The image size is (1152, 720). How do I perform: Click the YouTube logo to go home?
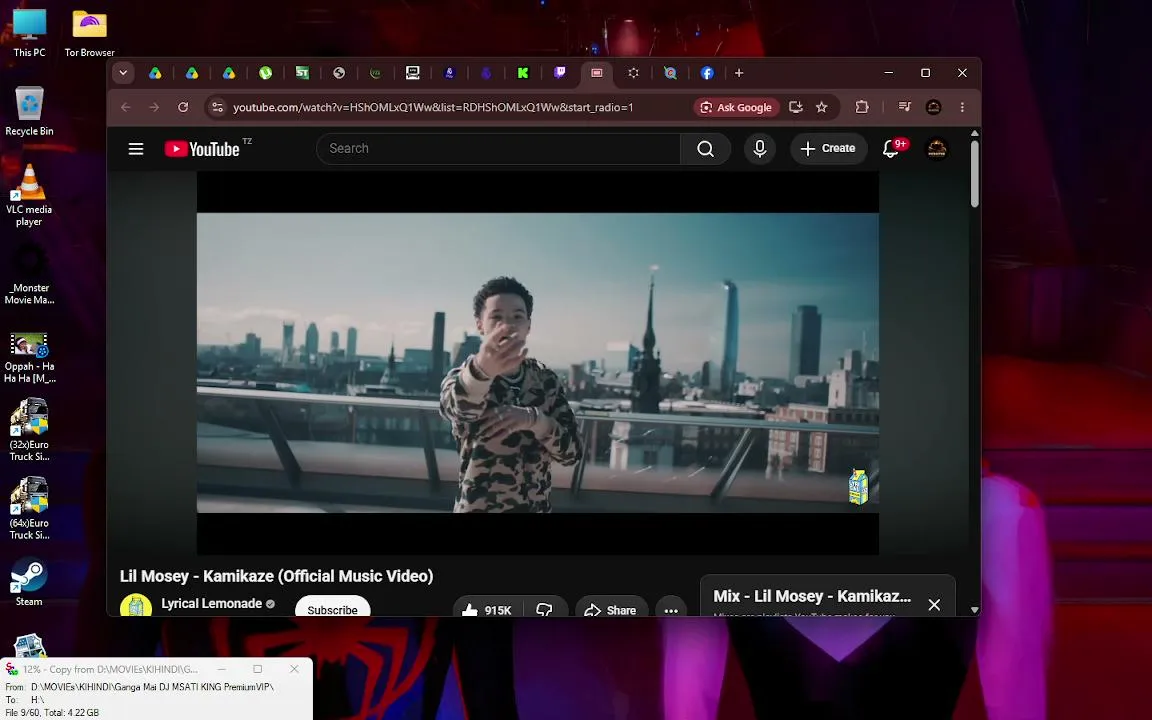[x=202, y=149]
